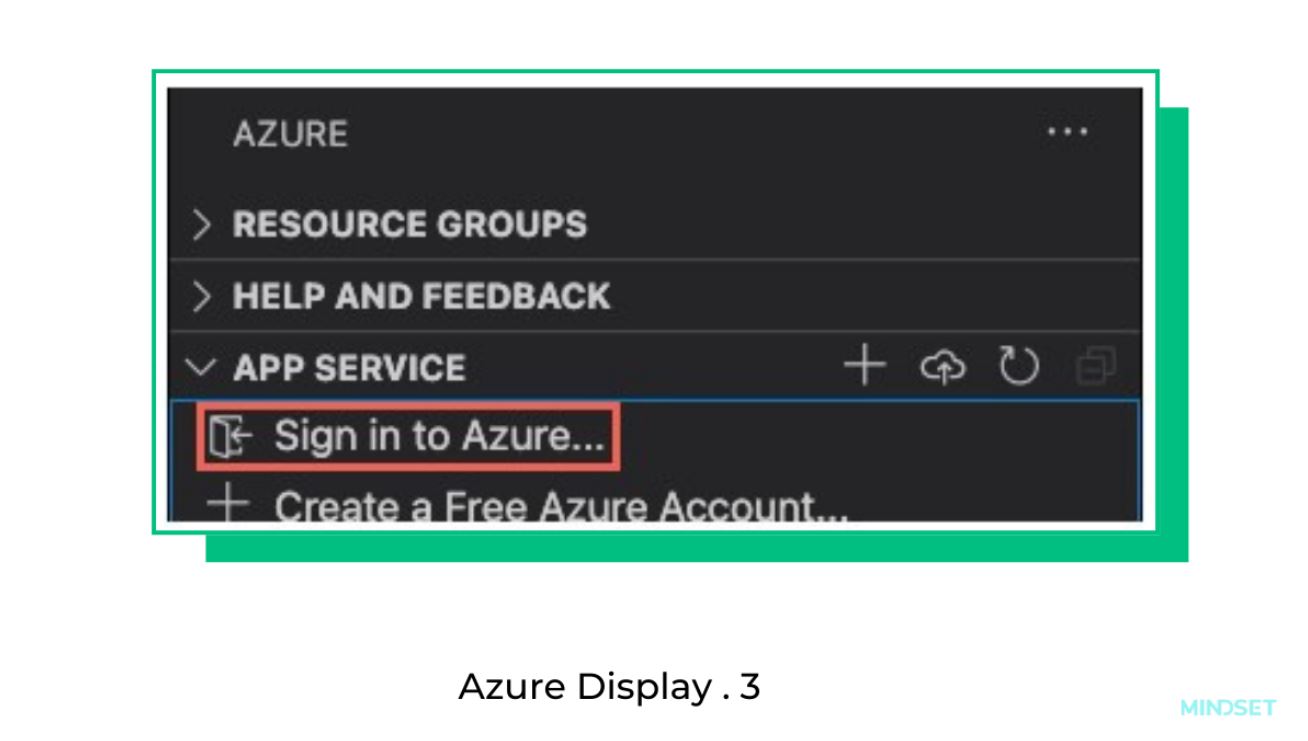Click the plus icon beside Create a Free Azure Account
Screen dimensions: 1308x741
pyautogui.click(x=228, y=504)
